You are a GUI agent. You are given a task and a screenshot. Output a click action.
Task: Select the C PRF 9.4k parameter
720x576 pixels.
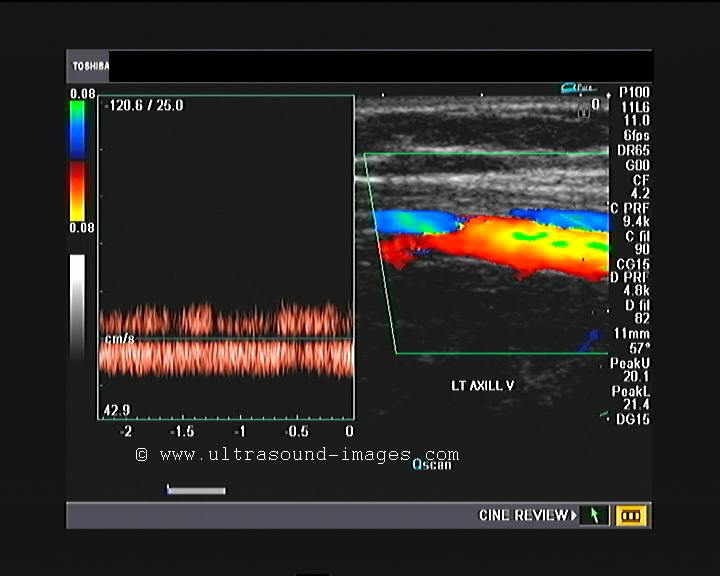(x=631, y=215)
